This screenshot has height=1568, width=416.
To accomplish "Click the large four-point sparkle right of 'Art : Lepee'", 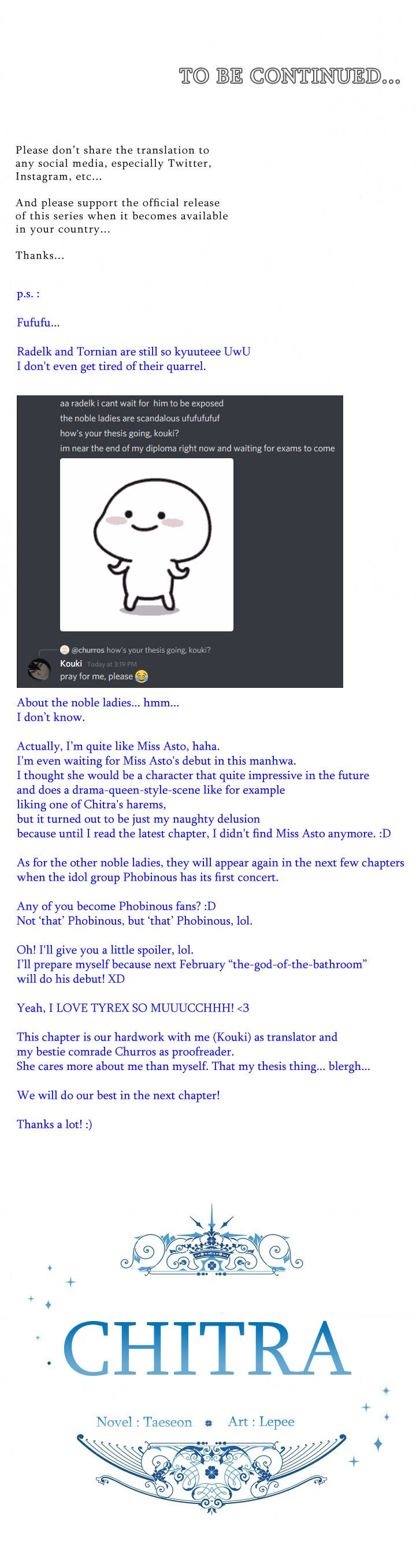I will pos(378,1443).
